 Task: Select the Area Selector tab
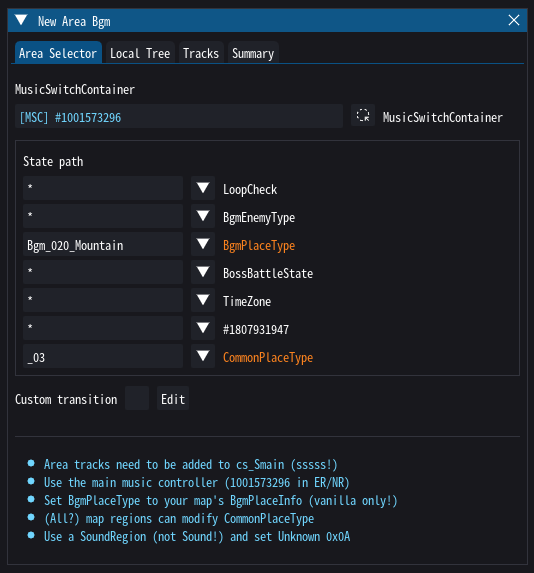point(58,53)
